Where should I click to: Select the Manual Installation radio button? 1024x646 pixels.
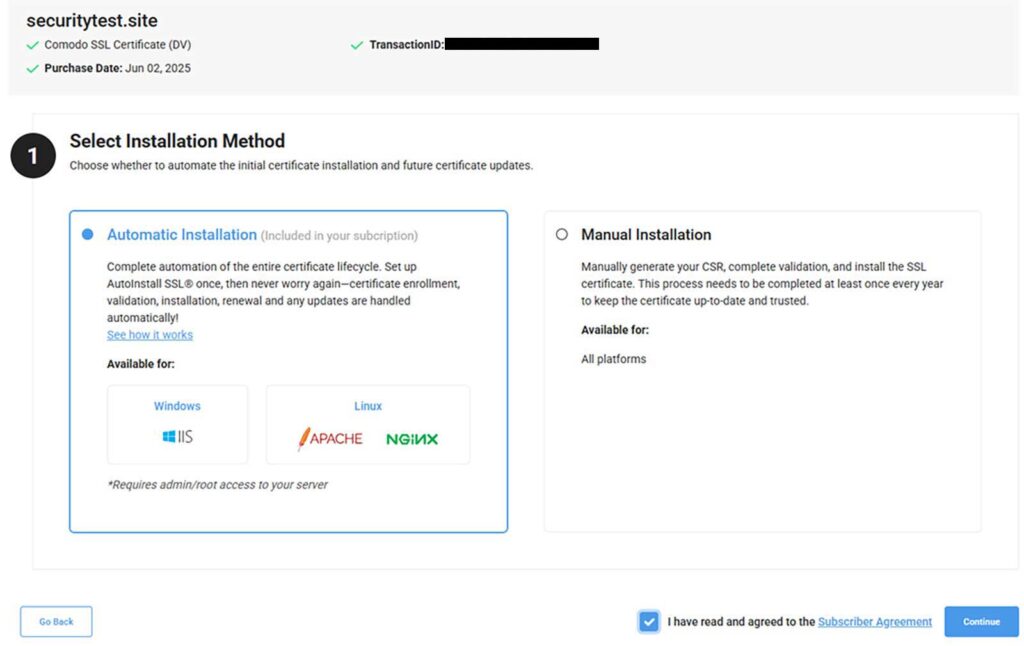(561, 234)
